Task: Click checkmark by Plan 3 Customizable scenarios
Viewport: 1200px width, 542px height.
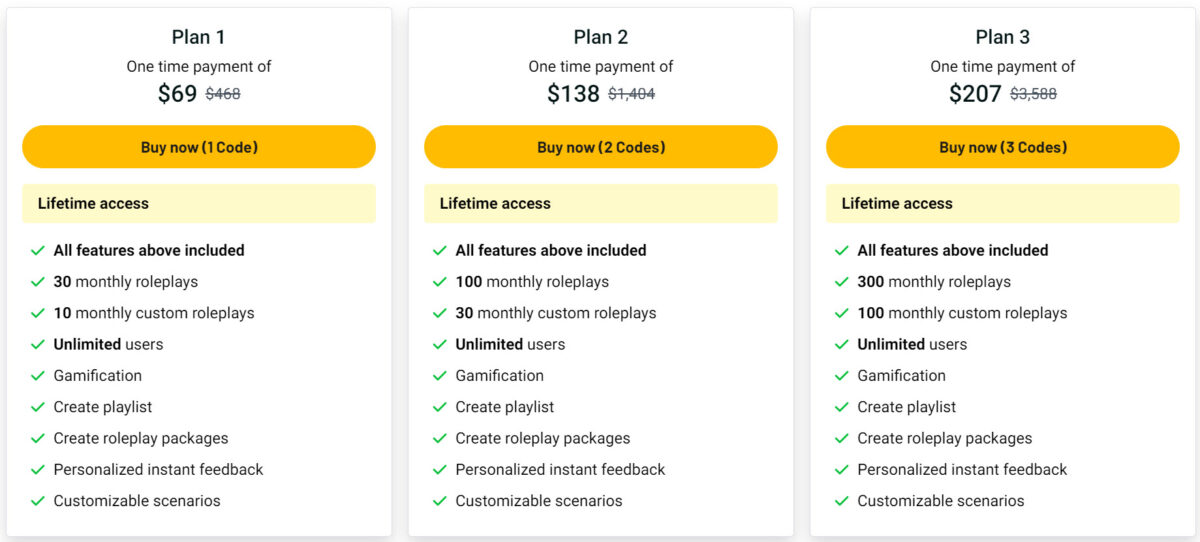Action: 842,501
